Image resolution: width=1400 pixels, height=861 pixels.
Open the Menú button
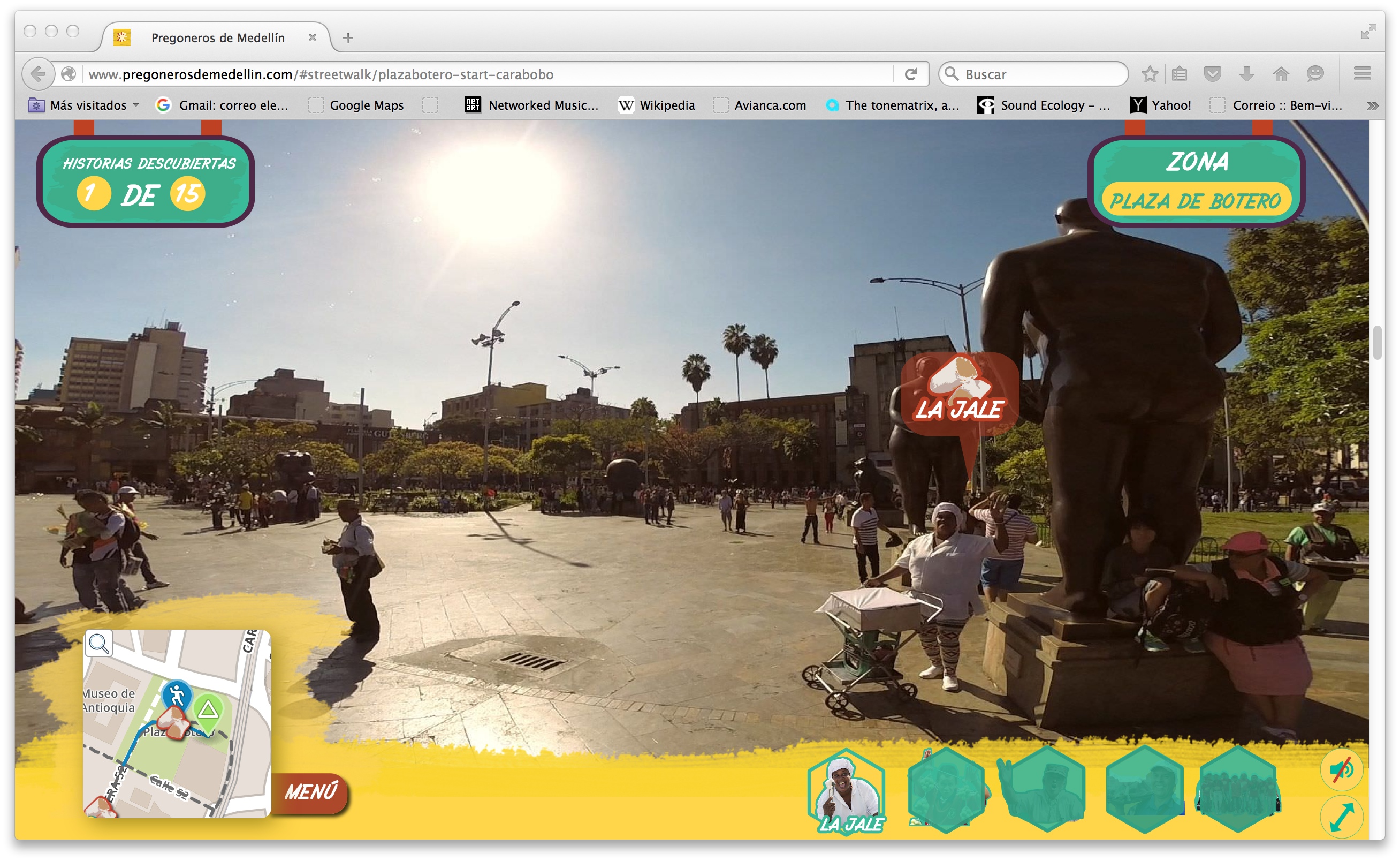(x=311, y=791)
